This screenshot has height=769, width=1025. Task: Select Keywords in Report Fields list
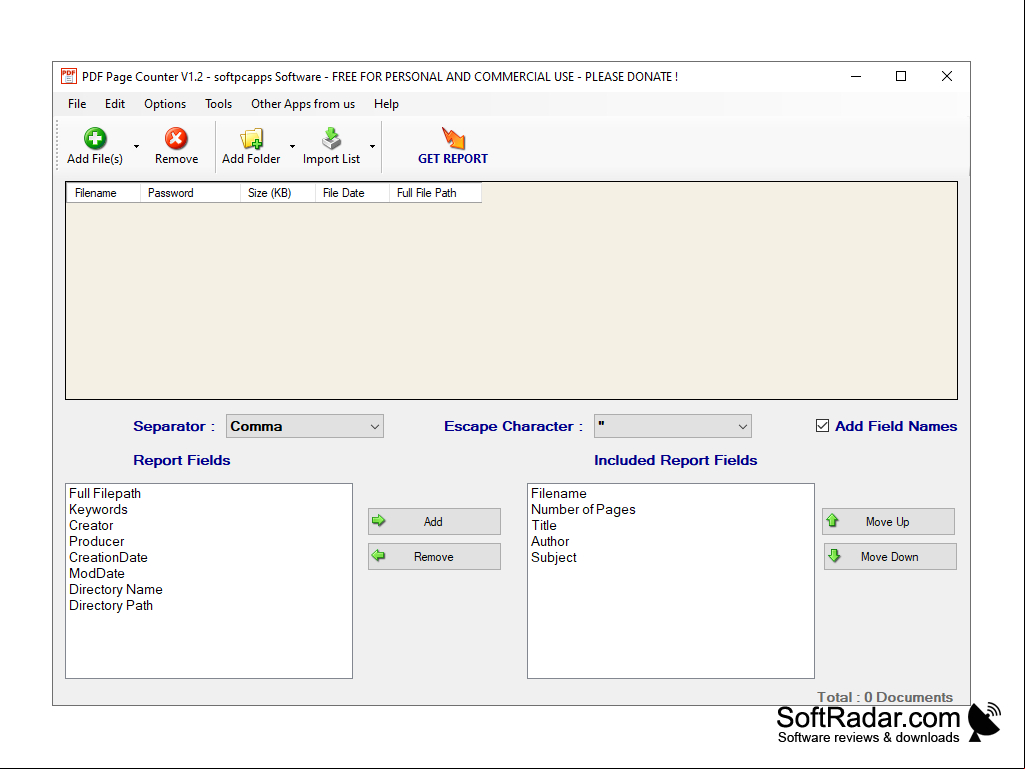pyautogui.click(x=99, y=509)
